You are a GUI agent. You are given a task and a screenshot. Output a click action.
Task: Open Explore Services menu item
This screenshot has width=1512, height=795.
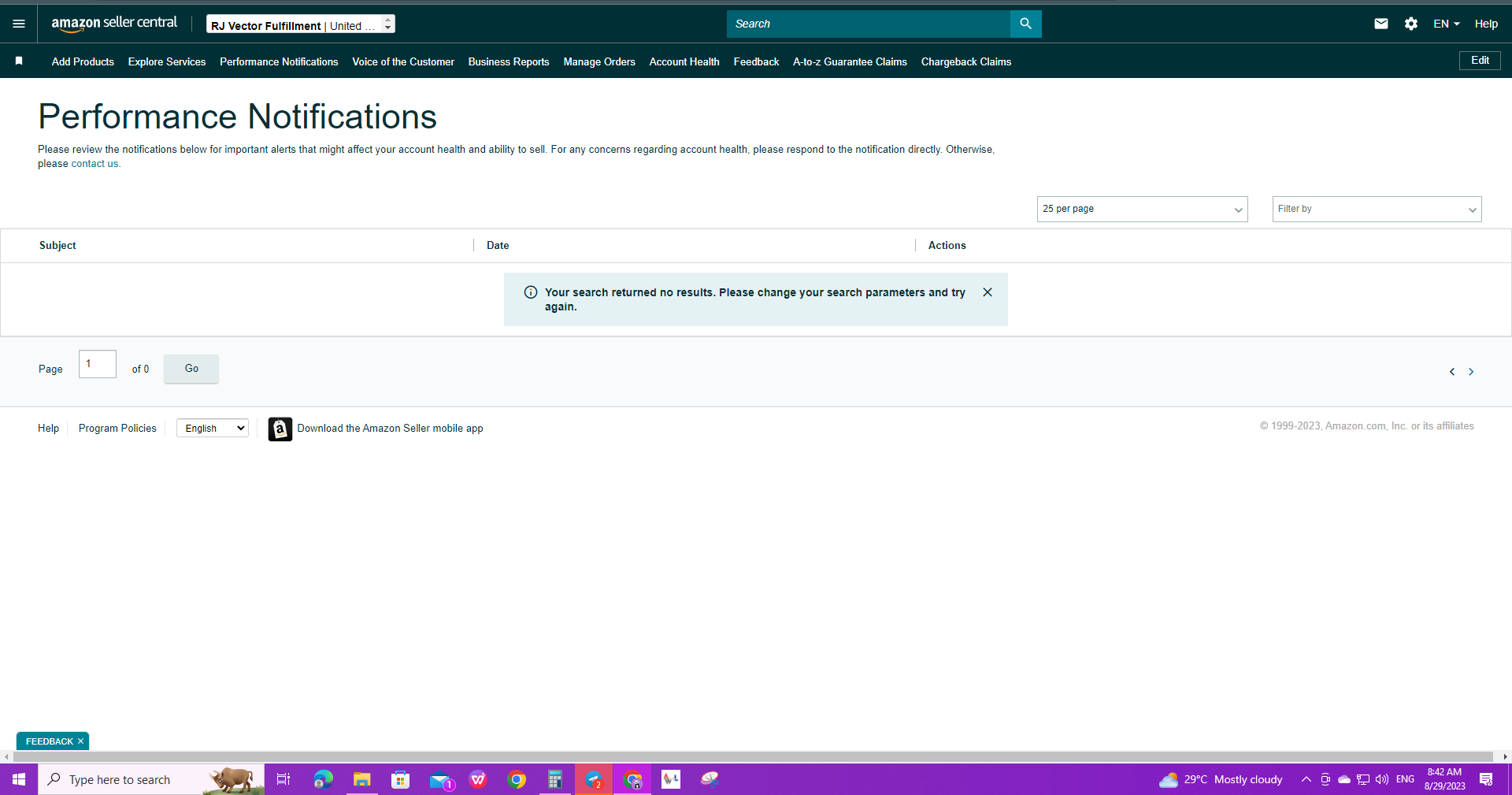click(167, 61)
